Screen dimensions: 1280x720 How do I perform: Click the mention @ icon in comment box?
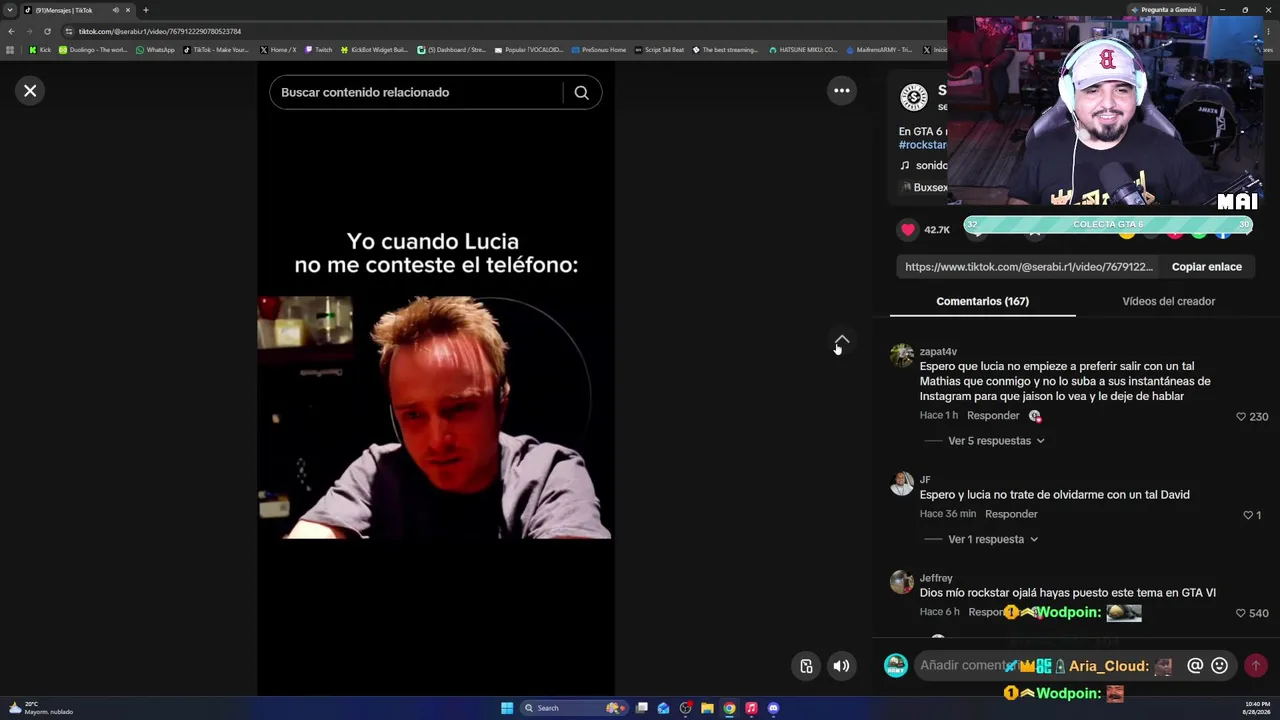1195,666
